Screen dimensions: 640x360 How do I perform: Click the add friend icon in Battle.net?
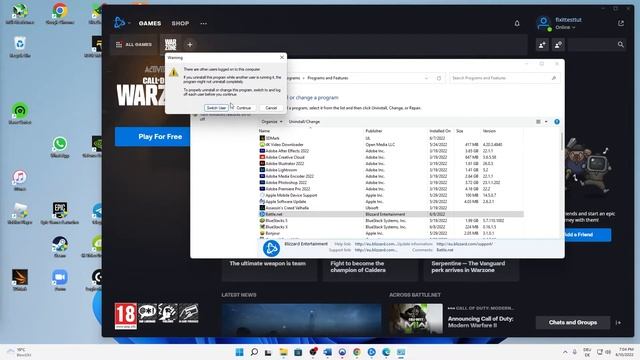[542, 44]
